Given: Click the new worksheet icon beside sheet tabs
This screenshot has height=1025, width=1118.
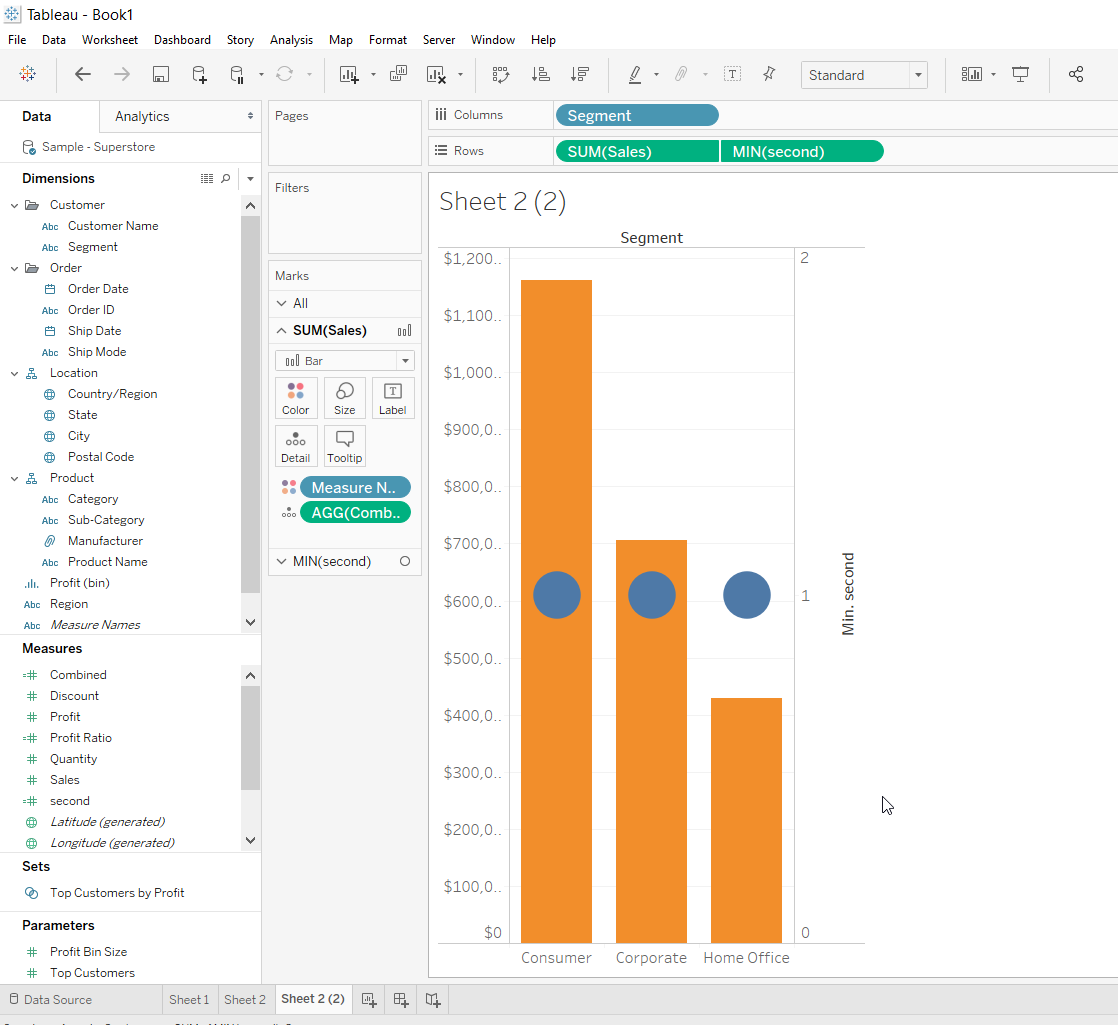Looking at the screenshot, I should pos(369,999).
